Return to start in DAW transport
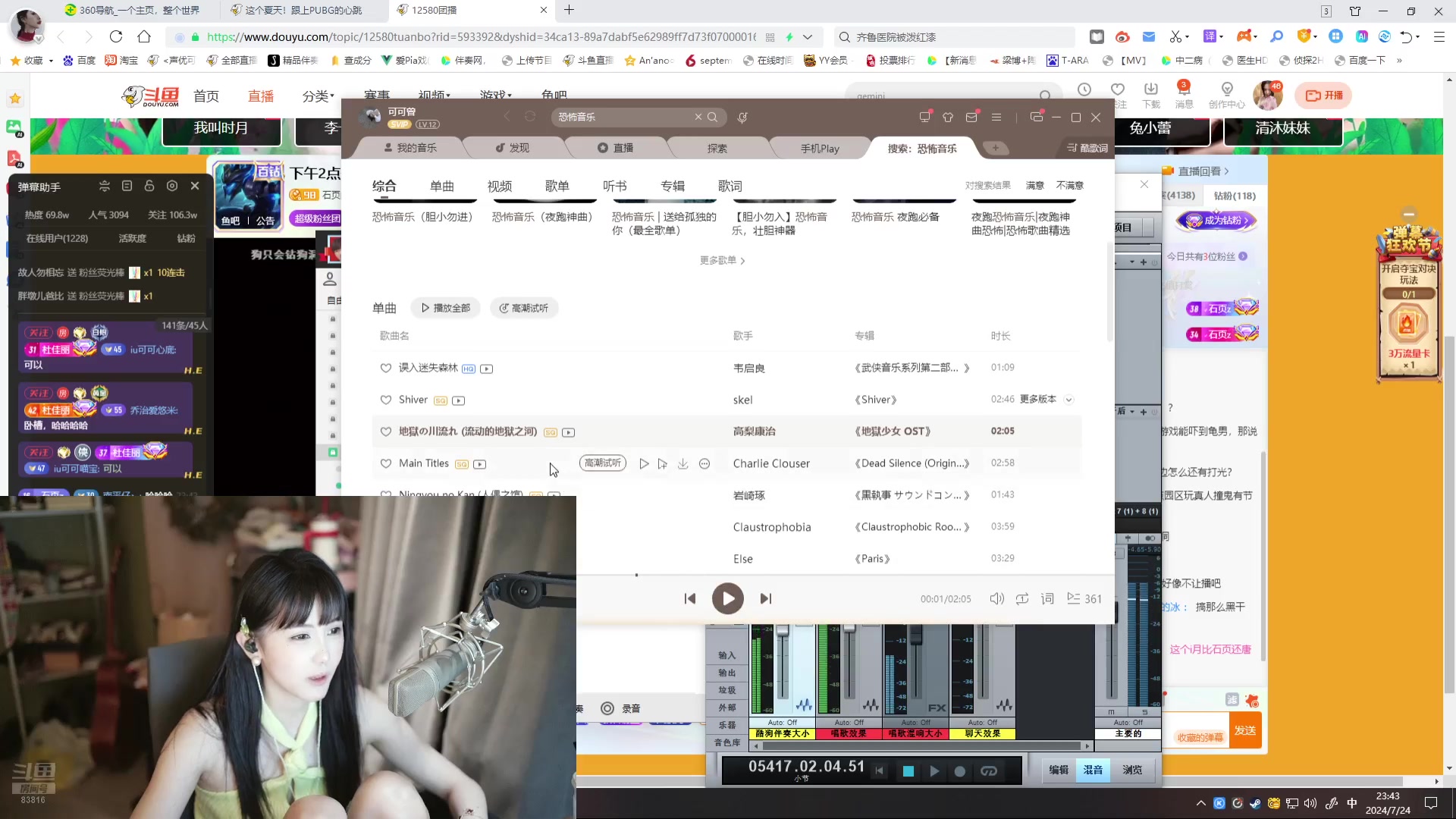The height and width of the screenshot is (819, 1456). pos(880,771)
